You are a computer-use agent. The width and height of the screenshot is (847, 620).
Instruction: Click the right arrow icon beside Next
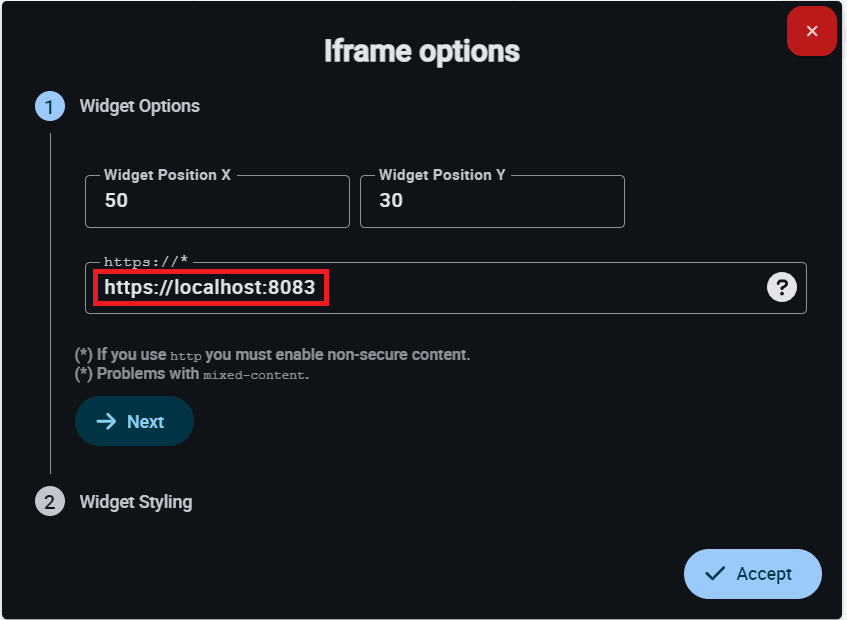tap(106, 421)
